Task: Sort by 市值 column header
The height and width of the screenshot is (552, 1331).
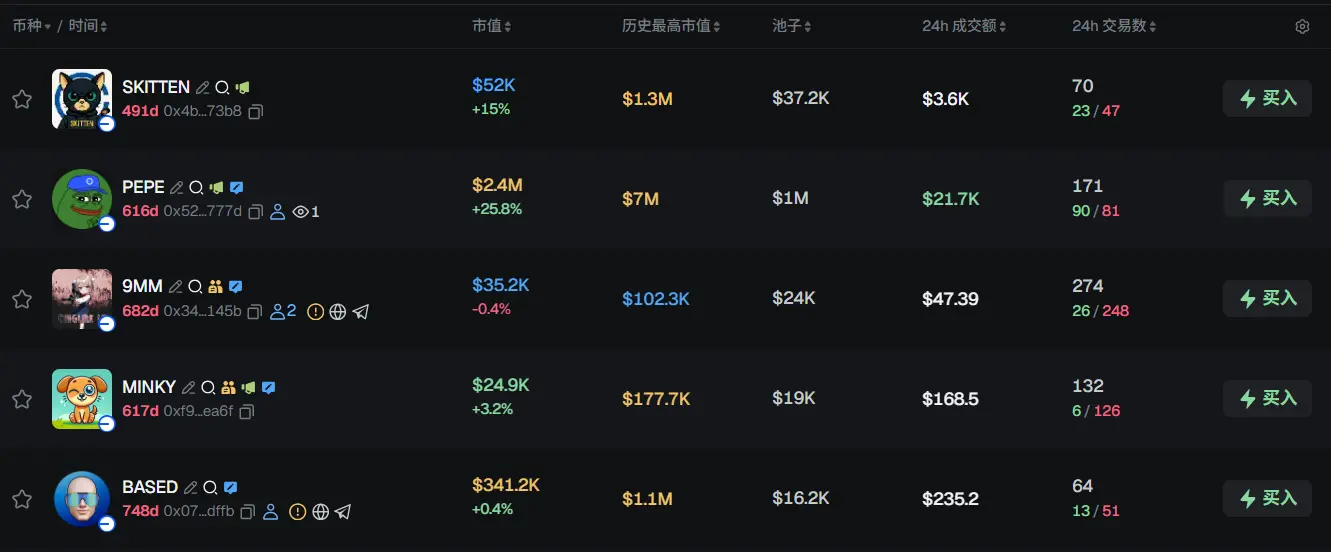Action: (492, 26)
